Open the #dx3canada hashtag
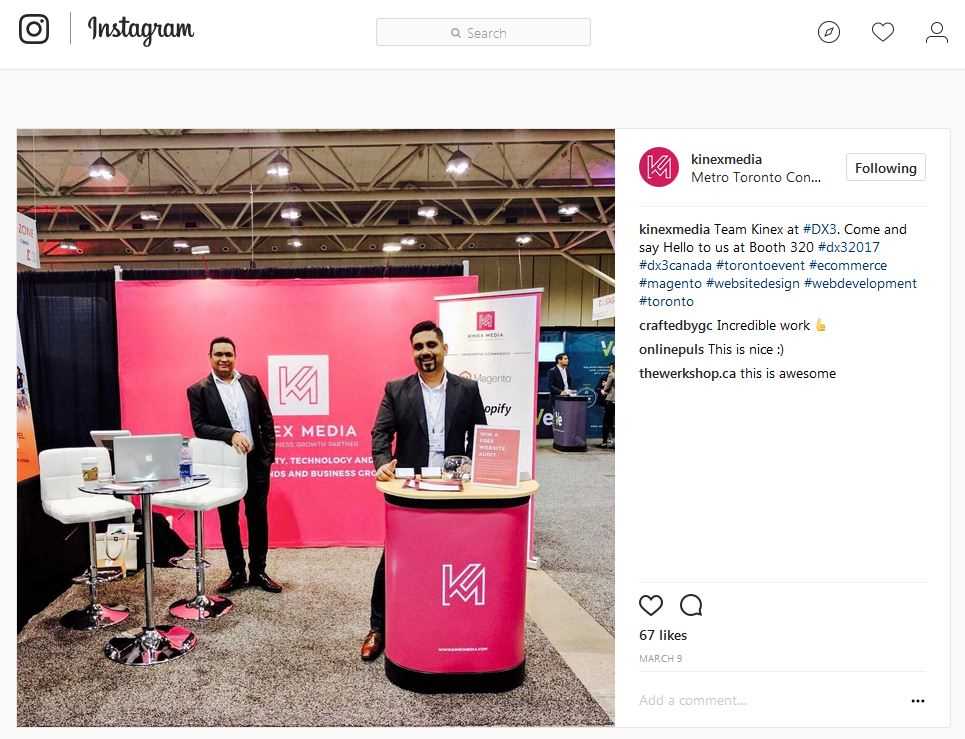This screenshot has width=965, height=739. point(675,265)
